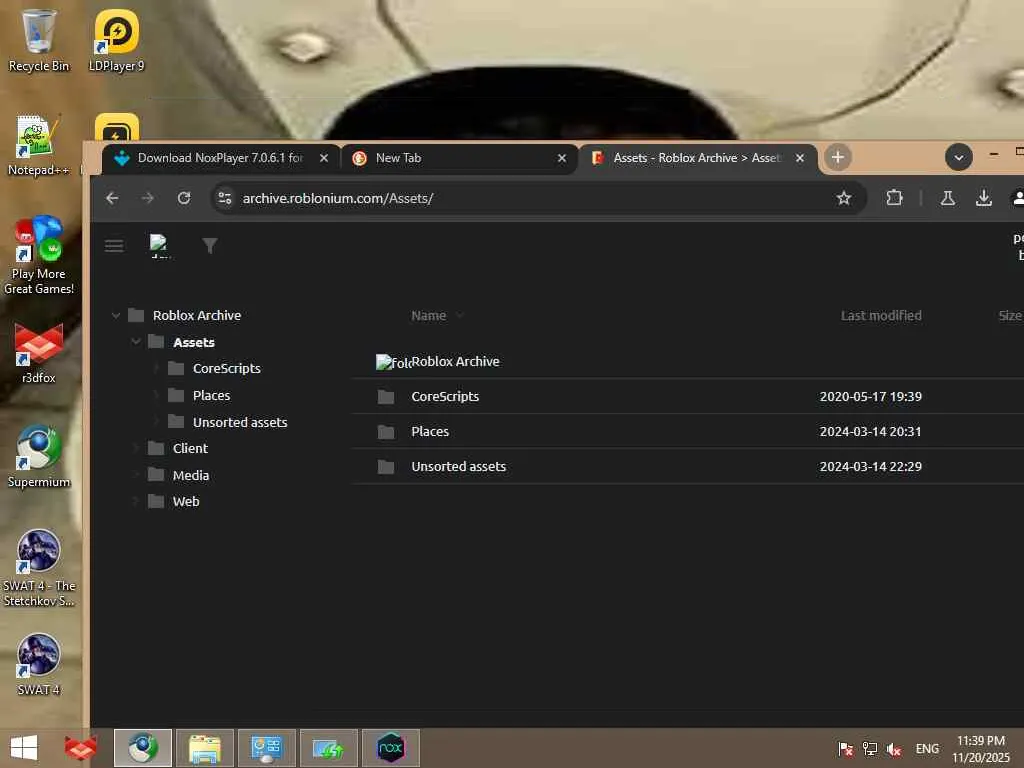The height and width of the screenshot is (768, 1024).
Task: Collapse the Assets tree node
Action: click(135, 342)
